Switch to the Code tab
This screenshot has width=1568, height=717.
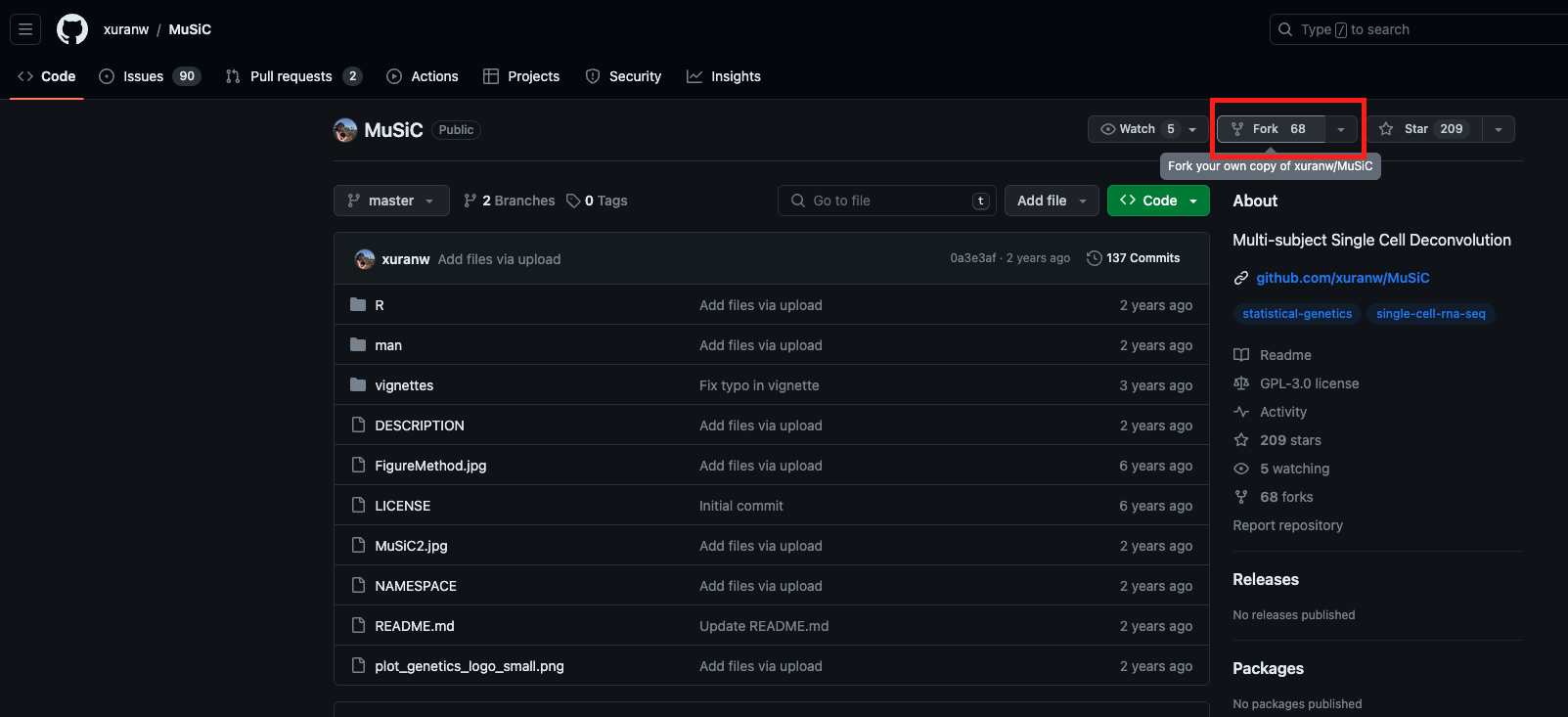[x=47, y=76]
